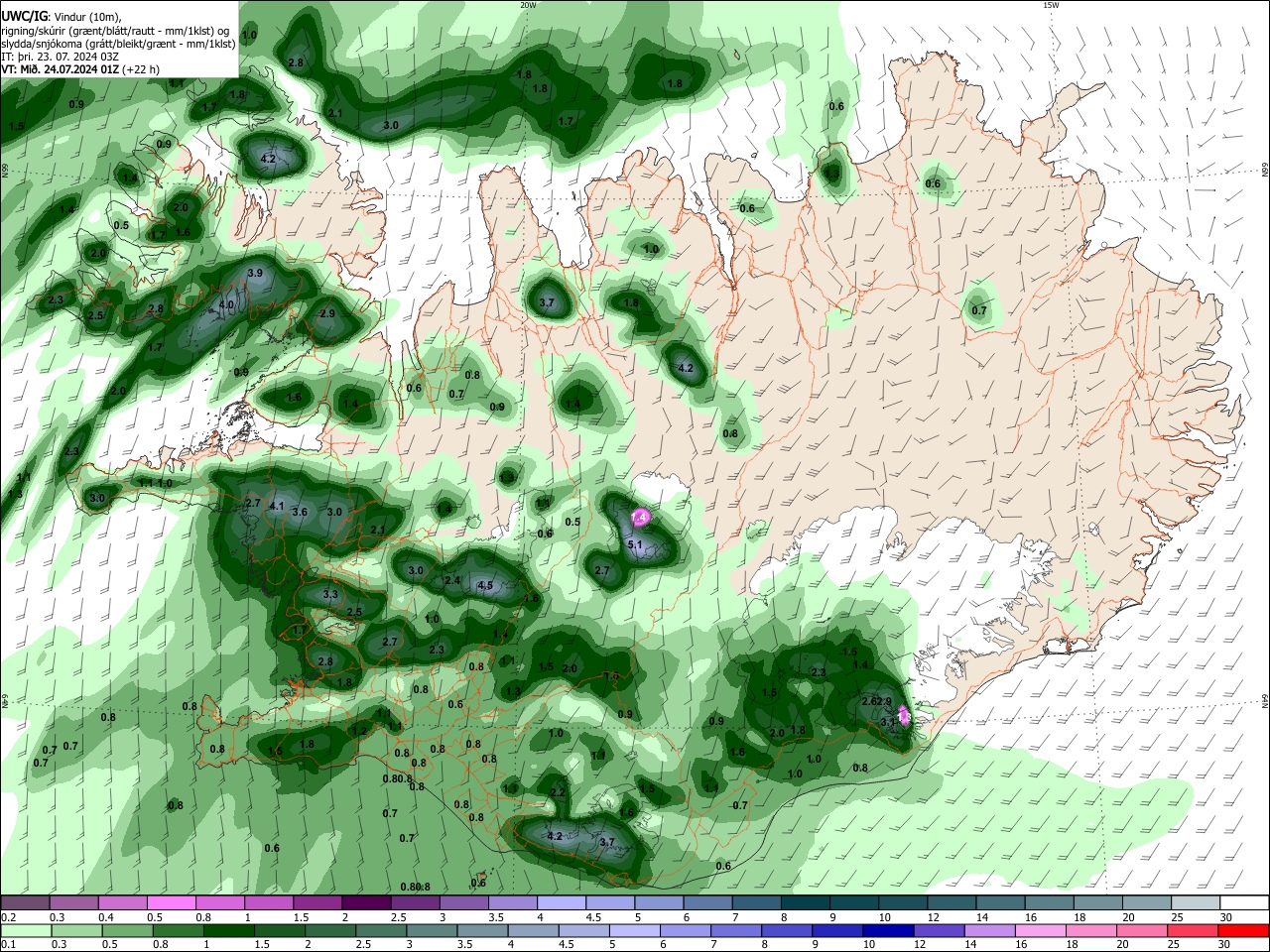1270x952 pixels.
Task: Click the 4.1 precipitation value
Action: pos(277,507)
